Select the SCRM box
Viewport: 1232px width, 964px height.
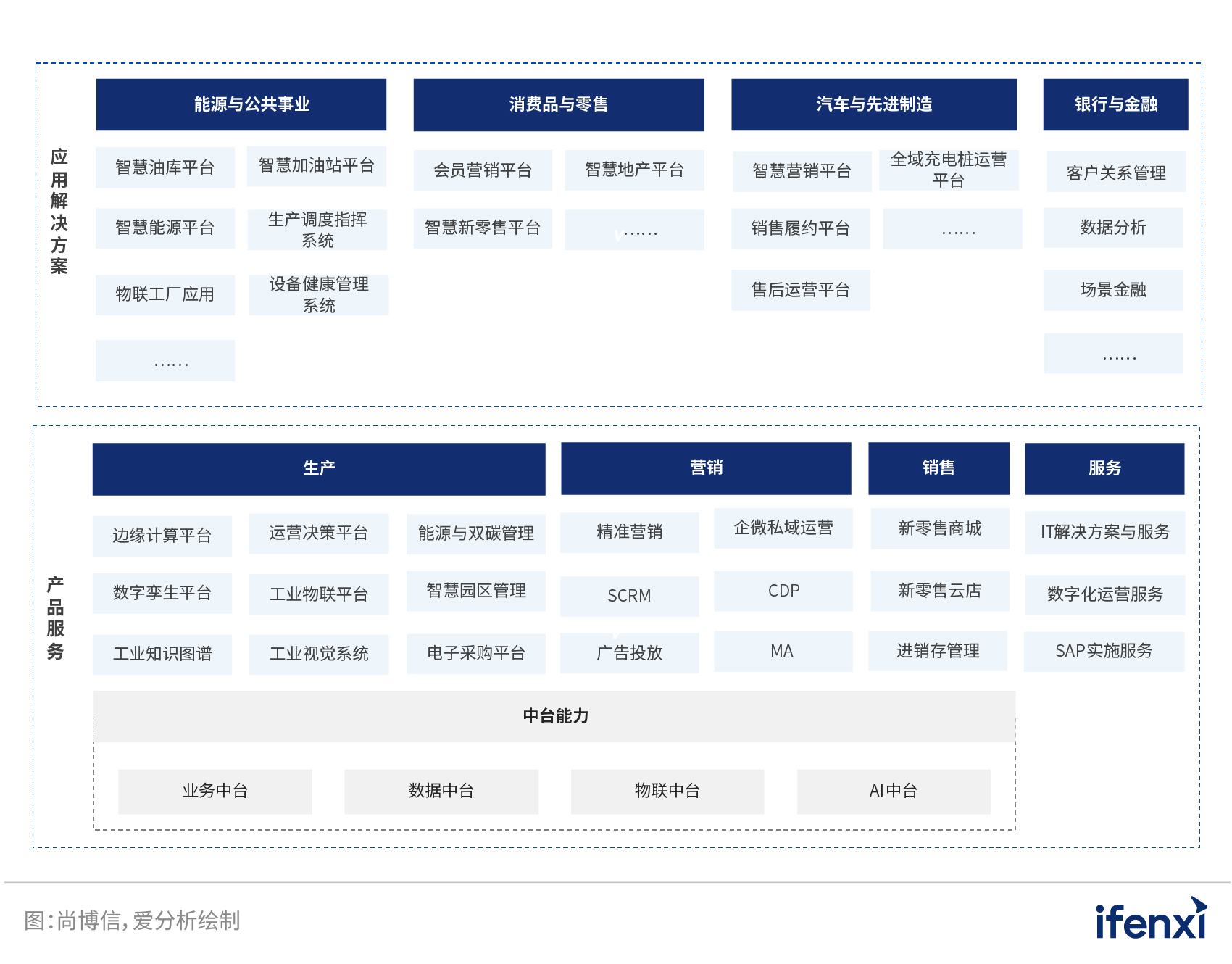coord(629,596)
